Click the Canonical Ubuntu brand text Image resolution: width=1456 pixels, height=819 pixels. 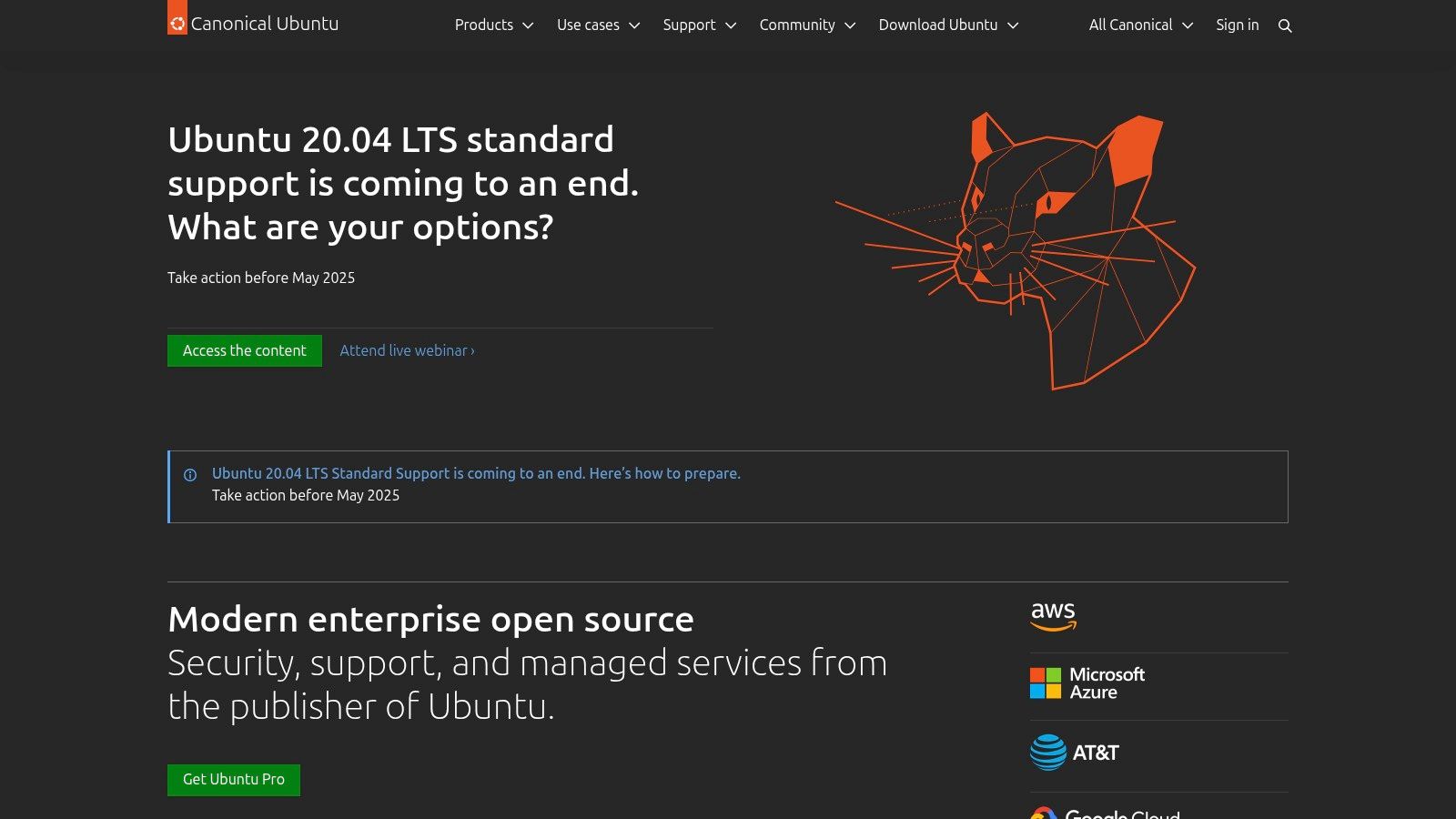click(x=265, y=24)
